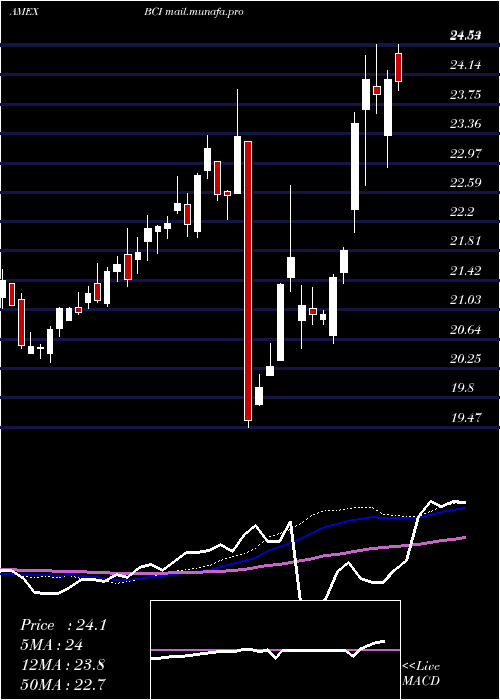
Task: Click the <<Live MACD label
Action: tap(421, 674)
